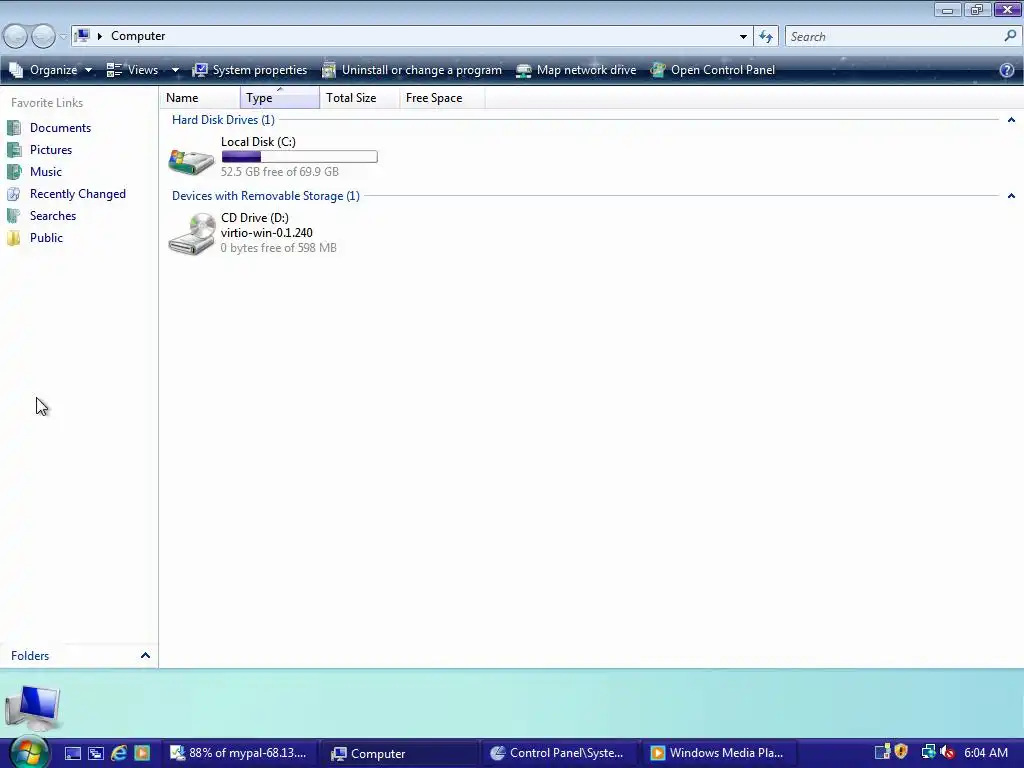The image size is (1024, 768).
Task: Switch to Windows Media Player taskbar button
Action: click(719, 754)
